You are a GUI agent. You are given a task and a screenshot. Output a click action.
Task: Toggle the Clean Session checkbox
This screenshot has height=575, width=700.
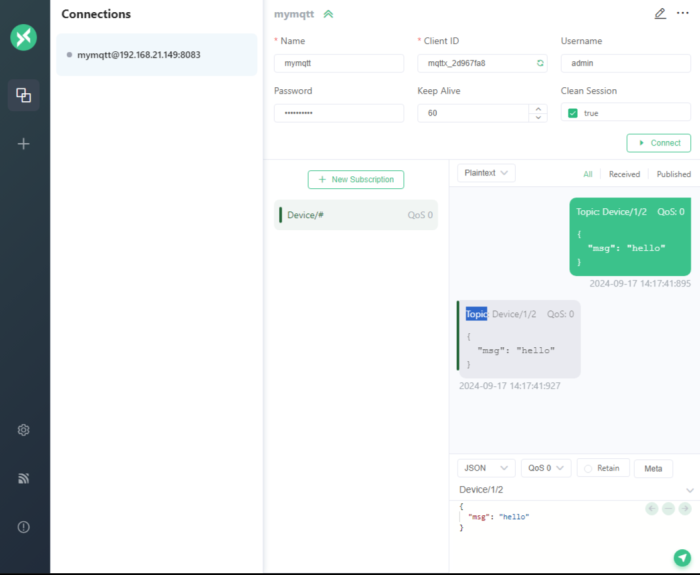pyautogui.click(x=573, y=113)
